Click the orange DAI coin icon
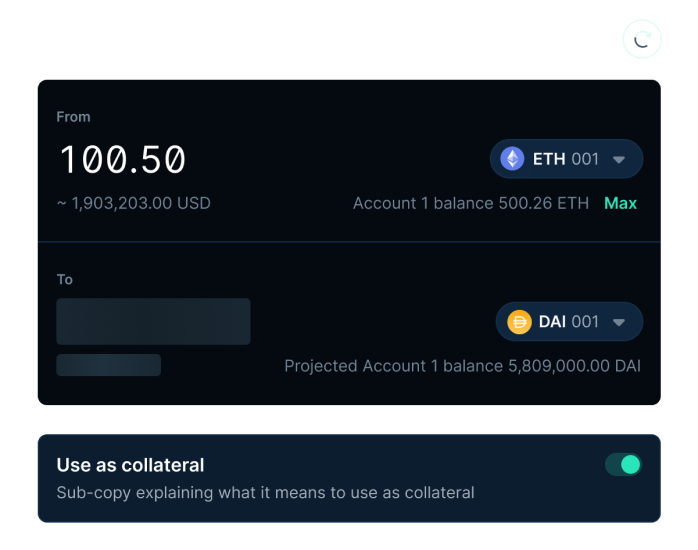Screen dimensions: 698x550 [x=519, y=322]
